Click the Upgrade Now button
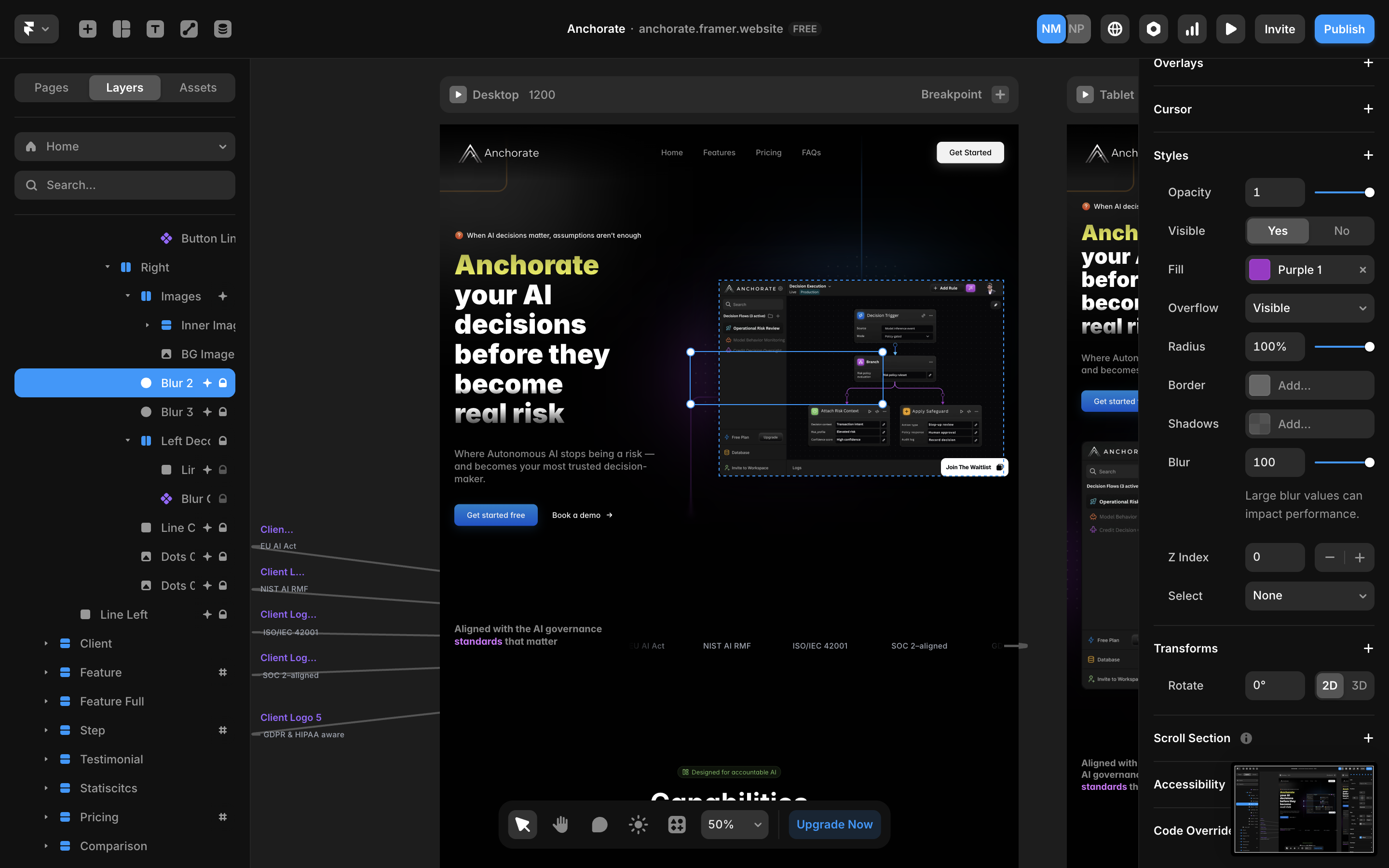 (834, 825)
